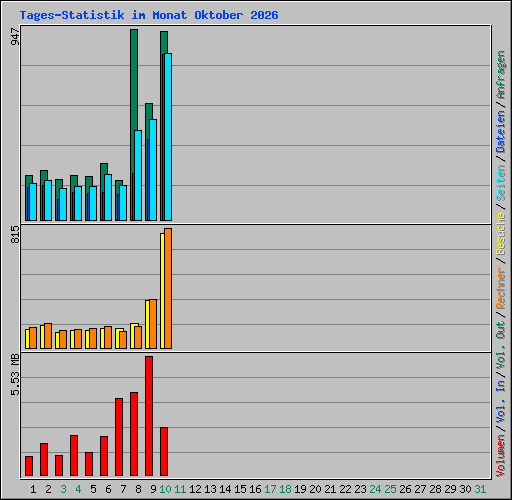The image size is (512, 500).
Task: Click the day 7 axis label
Action: pos(123,489)
